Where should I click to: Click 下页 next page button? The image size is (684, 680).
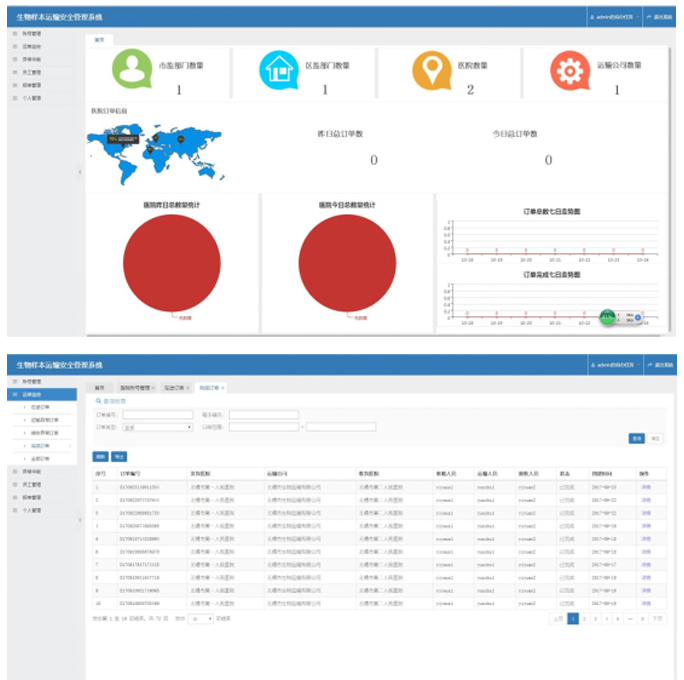[657, 619]
